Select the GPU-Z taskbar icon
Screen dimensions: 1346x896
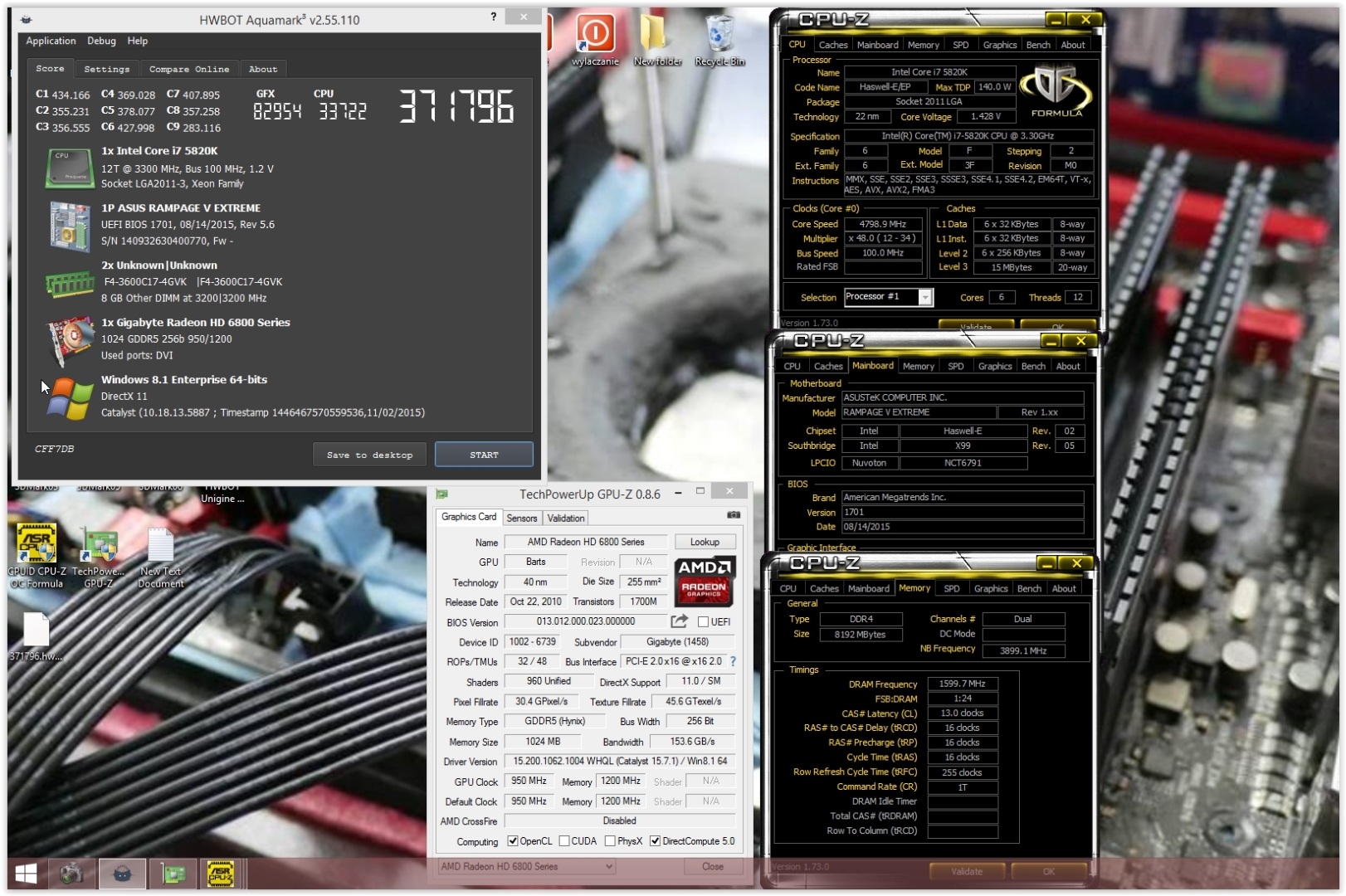173,874
